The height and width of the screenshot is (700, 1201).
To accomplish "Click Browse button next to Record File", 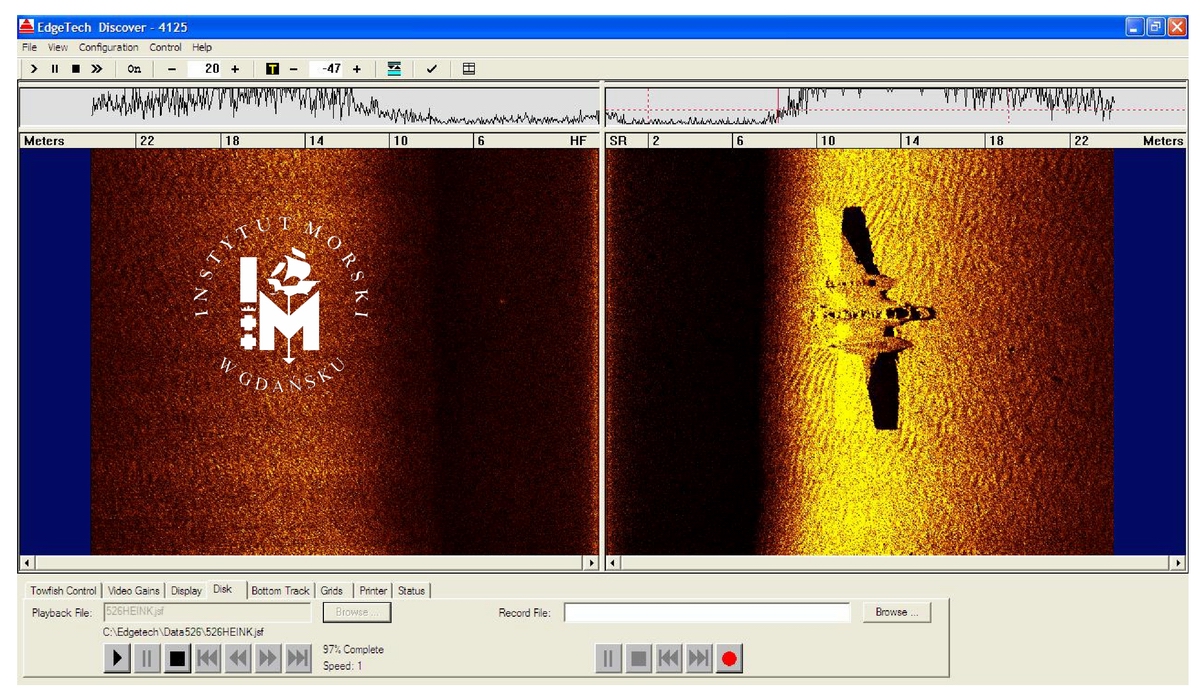I will pos(896,612).
